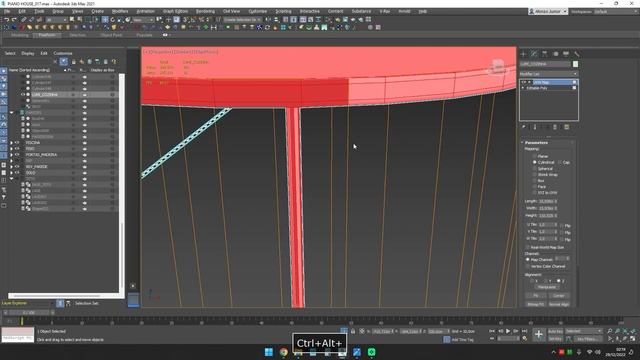Open the Utilities command panel tab
The height and width of the screenshot is (360, 640).
pos(576,54)
